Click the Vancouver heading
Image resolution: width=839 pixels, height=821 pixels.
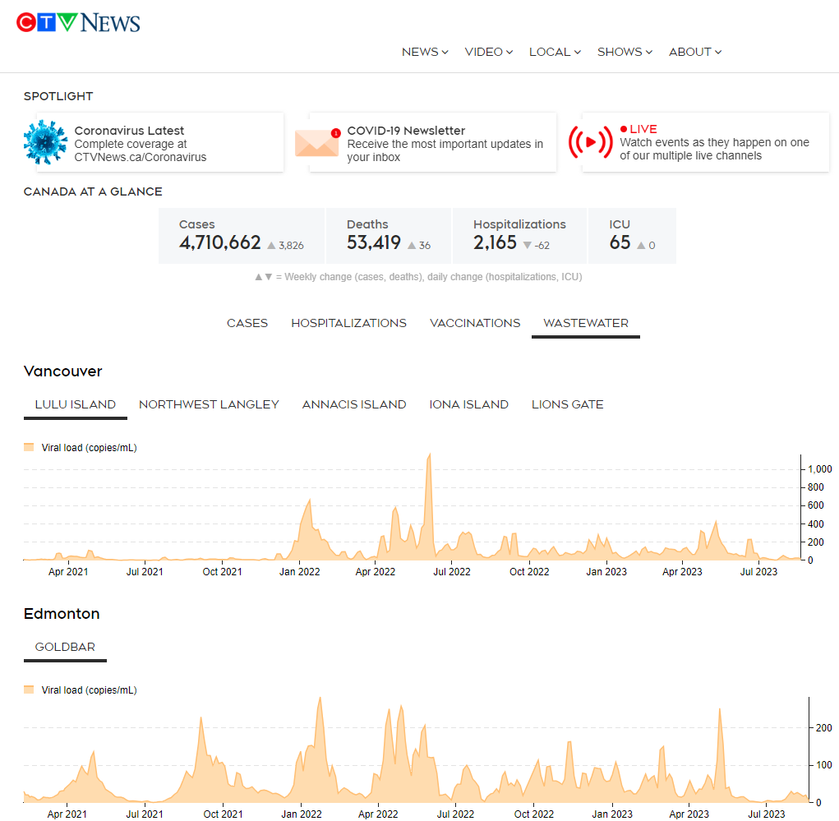[x=63, y=371]
